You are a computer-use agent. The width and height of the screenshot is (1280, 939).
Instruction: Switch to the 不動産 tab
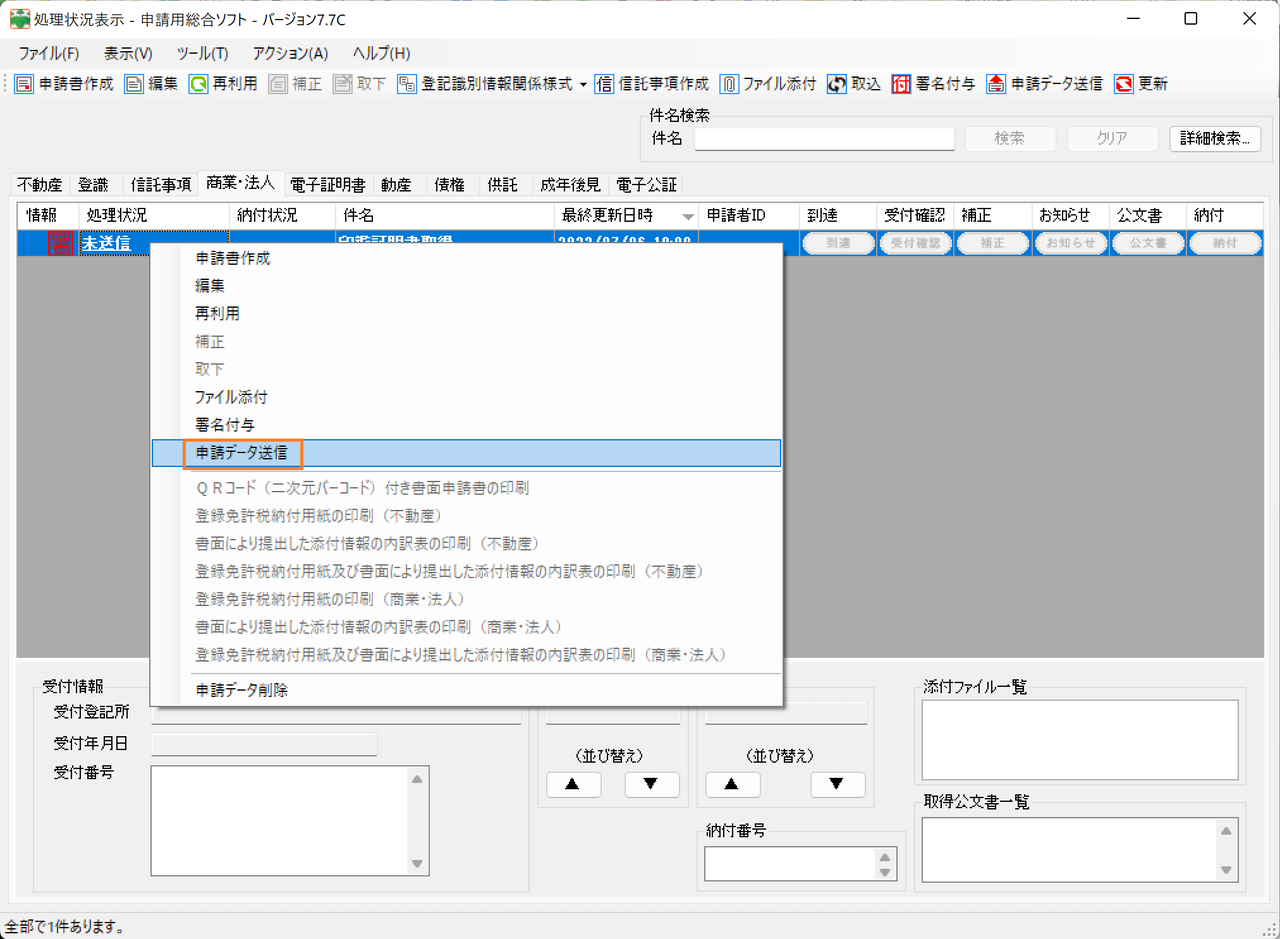[x=40, y=184]
